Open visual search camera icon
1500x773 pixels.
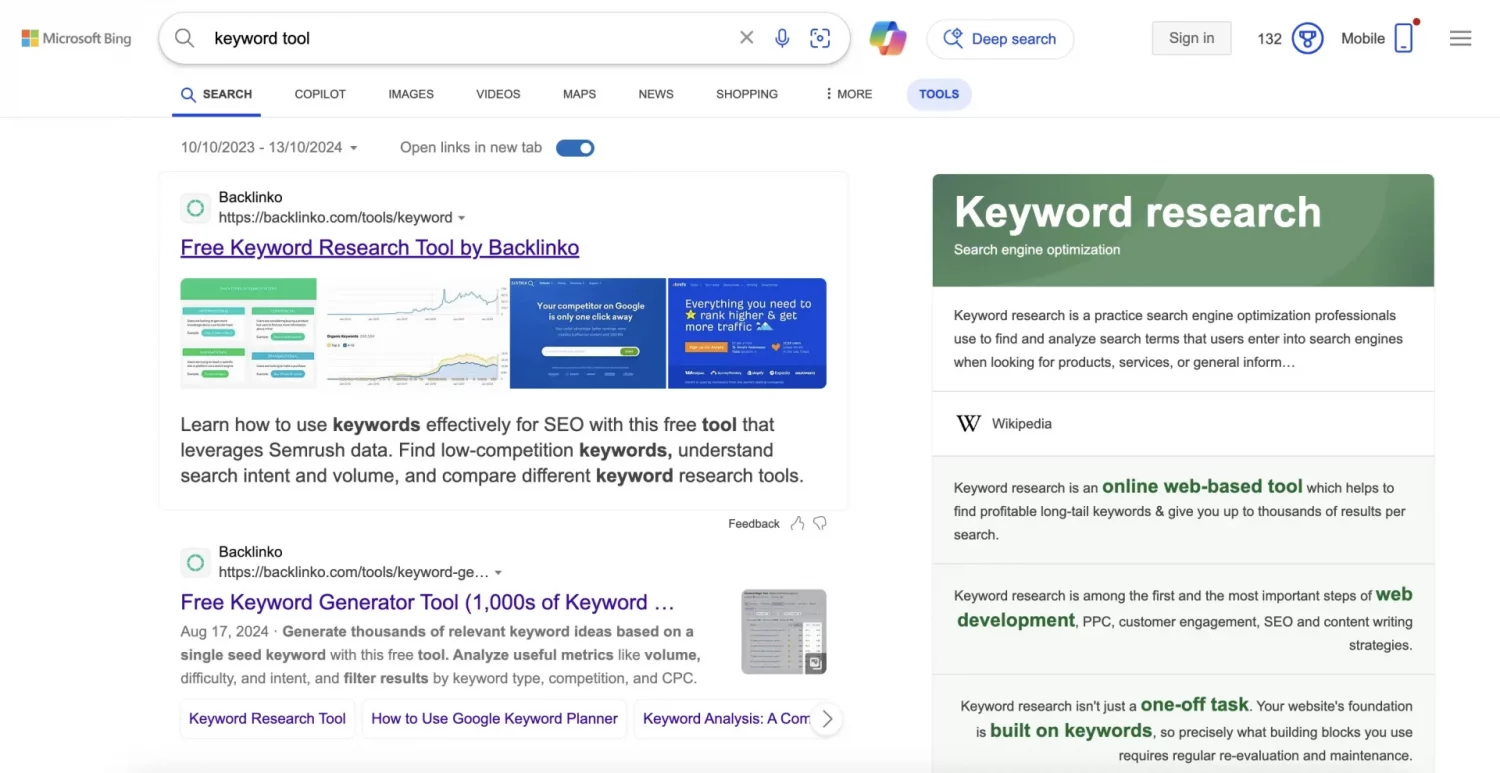(820, 38)
